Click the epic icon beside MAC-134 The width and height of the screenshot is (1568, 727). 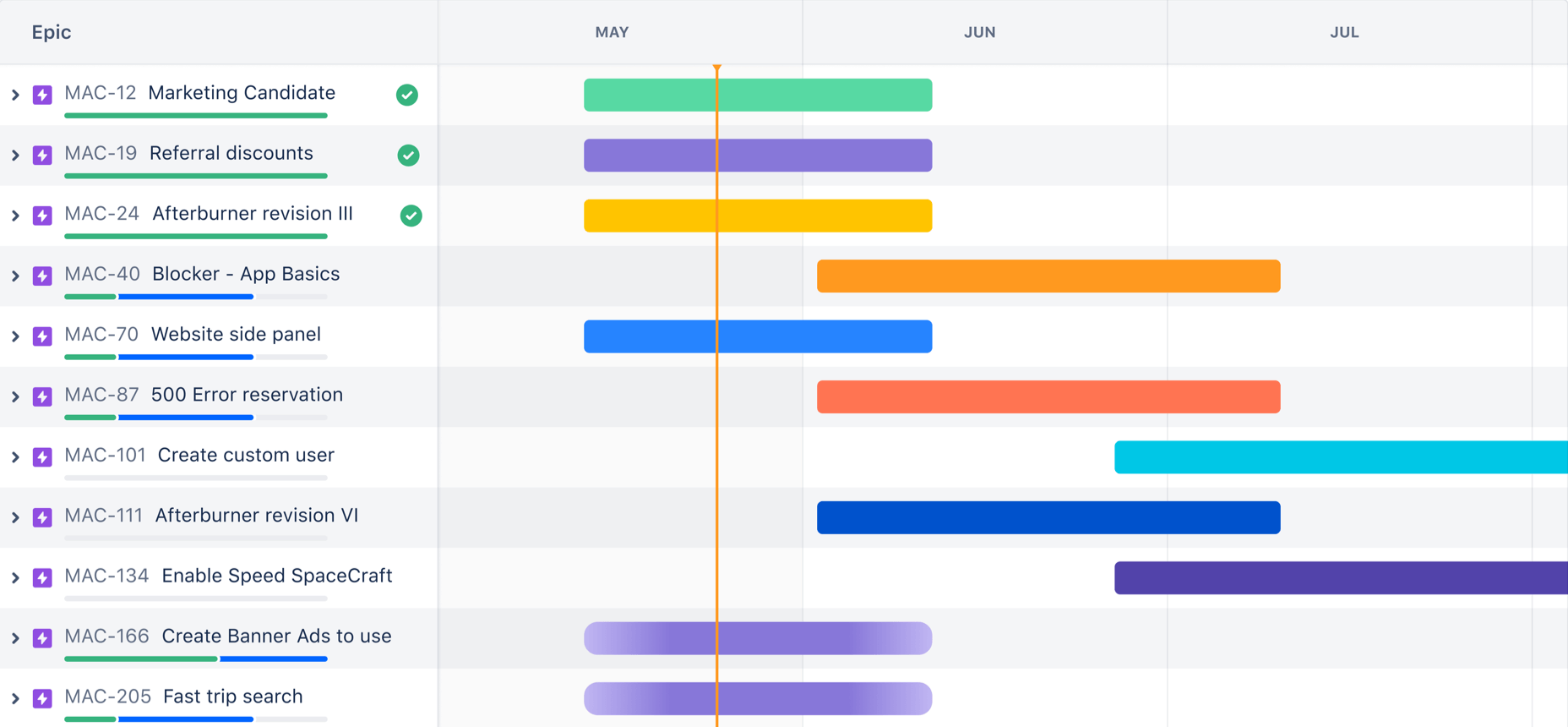42,578
